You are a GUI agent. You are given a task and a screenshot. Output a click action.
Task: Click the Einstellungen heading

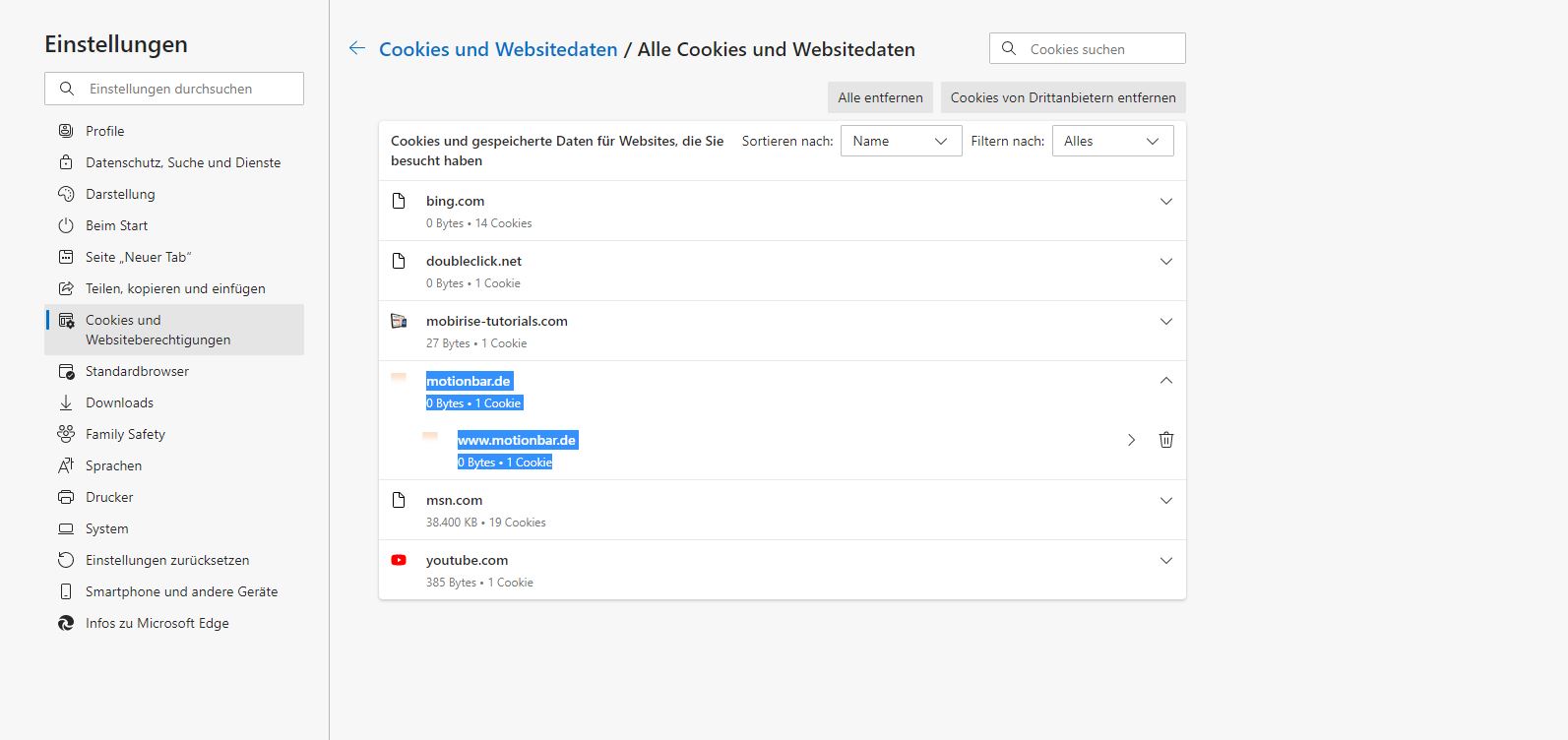116,44
